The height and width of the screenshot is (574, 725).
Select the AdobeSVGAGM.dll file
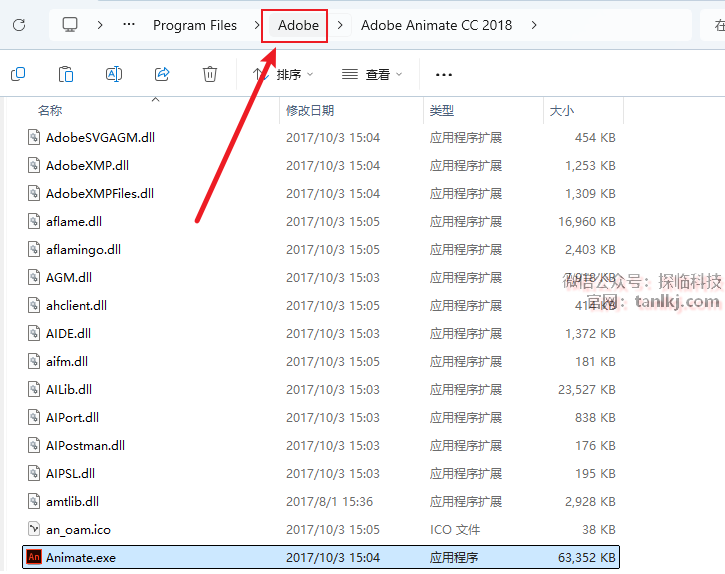(100, 137)
